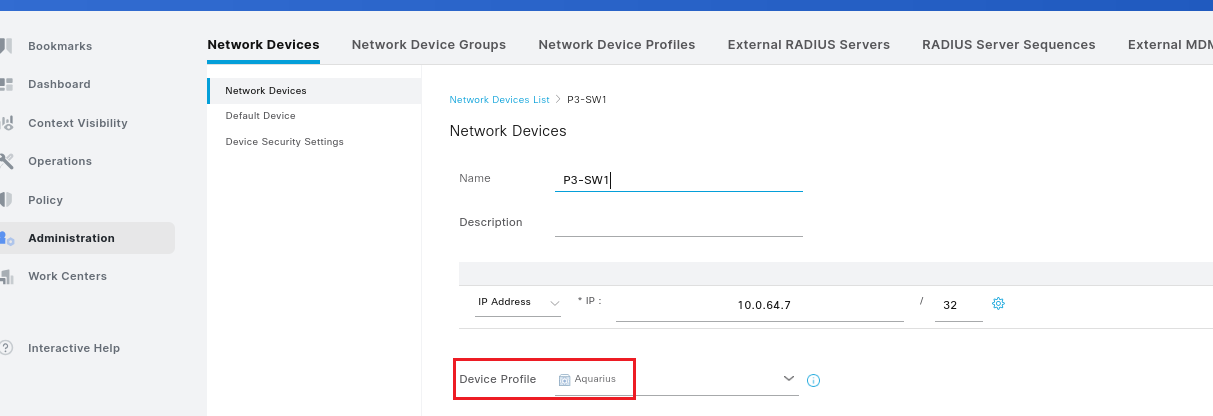Click the Bookmarks sidebar icon
Screen dimensions: 1213x416
point(6,46)
